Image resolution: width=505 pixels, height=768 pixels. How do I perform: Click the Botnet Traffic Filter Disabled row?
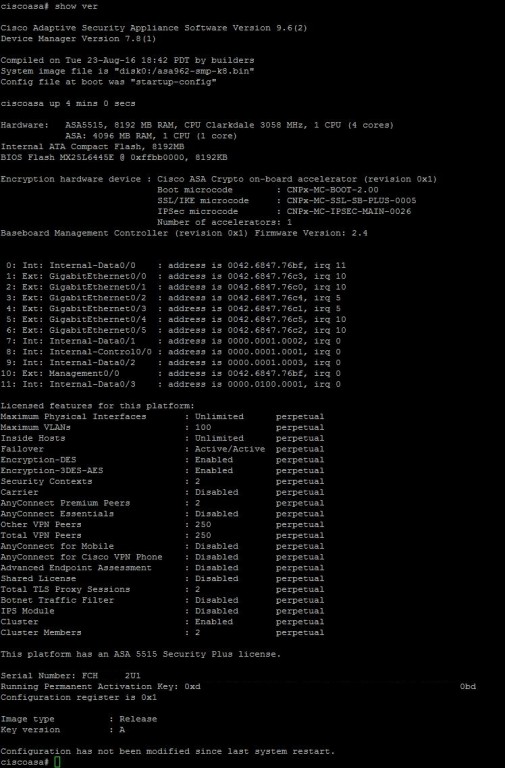click(x=162, y=600)
